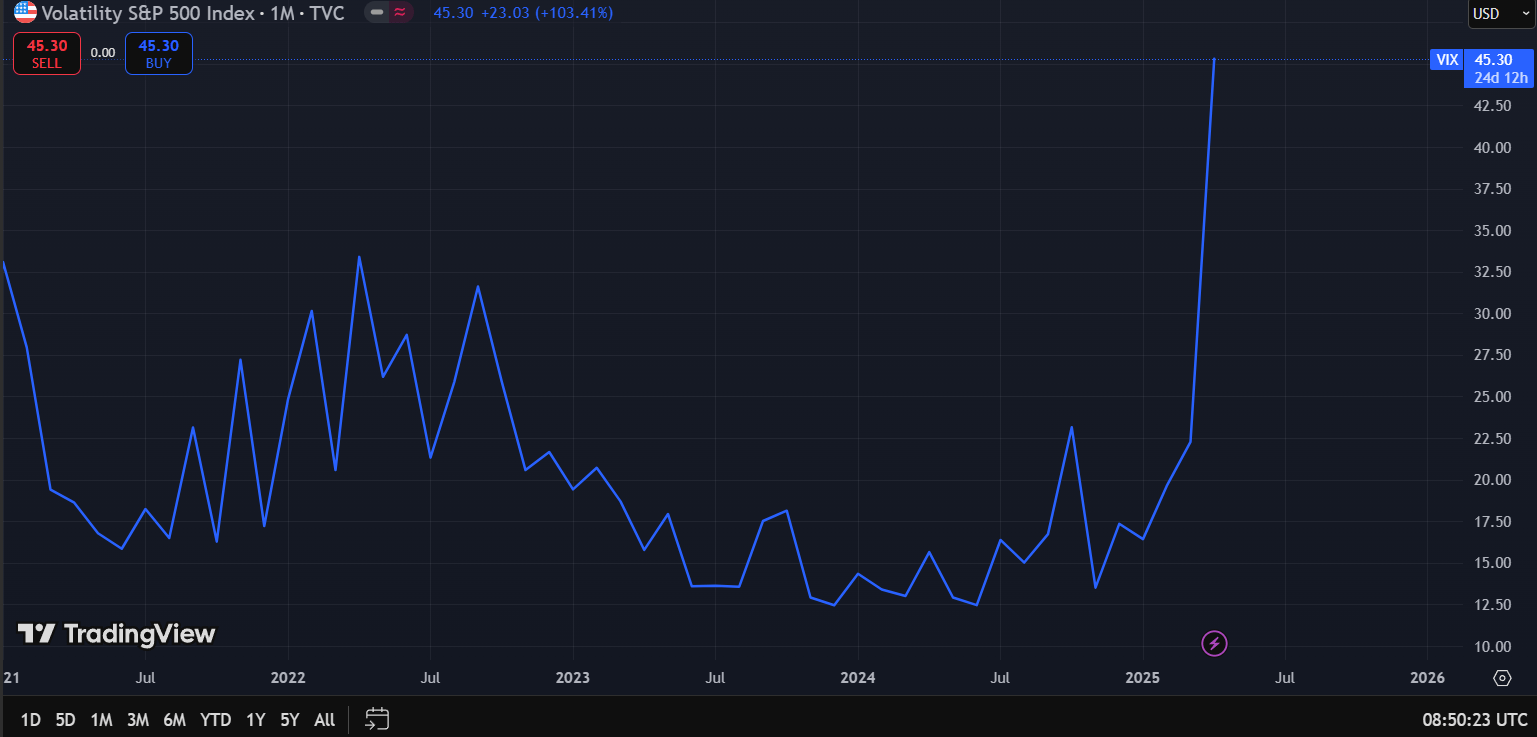Image resolution: width=1537 pixels, height=737 pixels.
Task: Toggle the session highlight pill switch
Action: [388, 13]
